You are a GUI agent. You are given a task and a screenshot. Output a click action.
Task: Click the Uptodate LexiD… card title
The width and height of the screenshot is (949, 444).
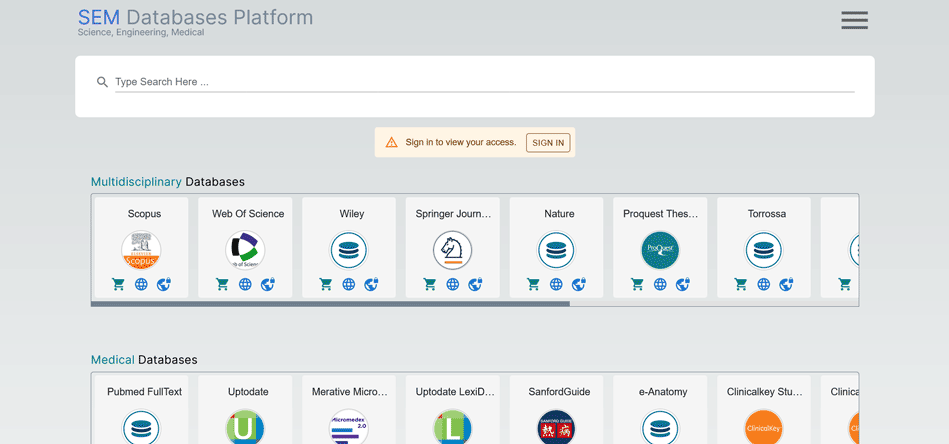tap(455, 392)
